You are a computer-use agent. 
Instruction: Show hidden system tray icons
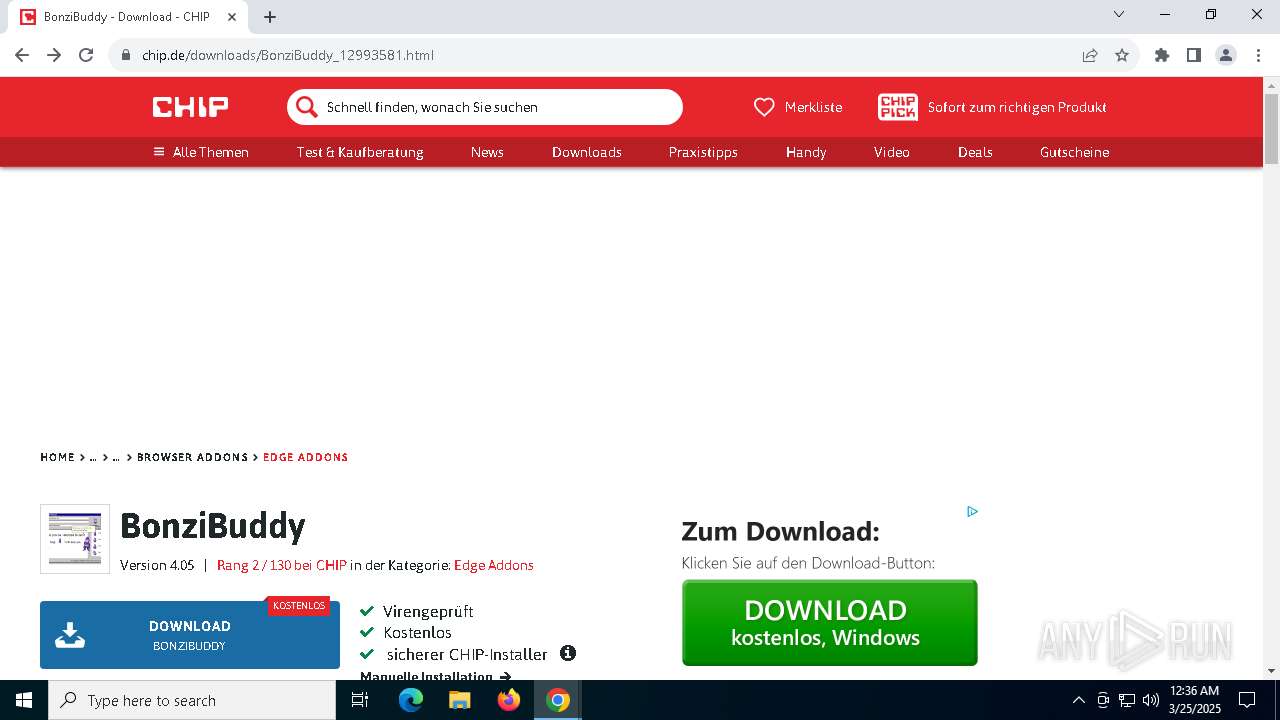(1078, 700)
